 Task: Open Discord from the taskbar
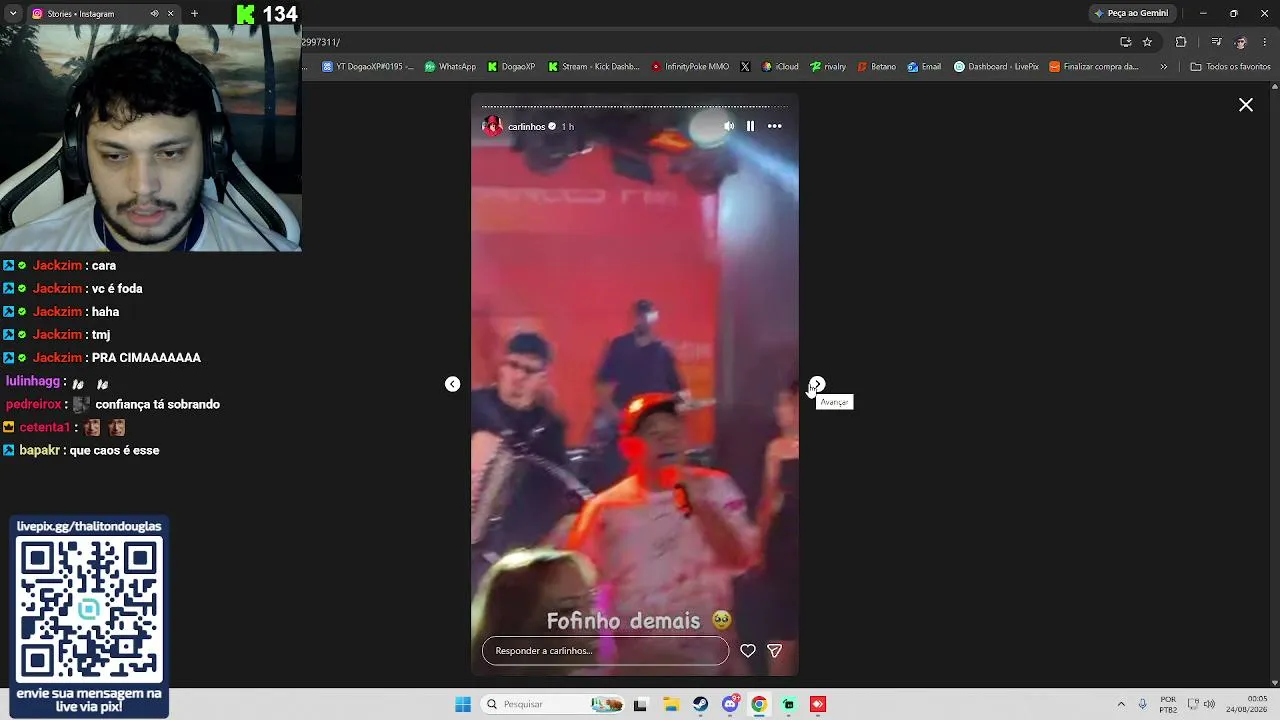point(730,704)
